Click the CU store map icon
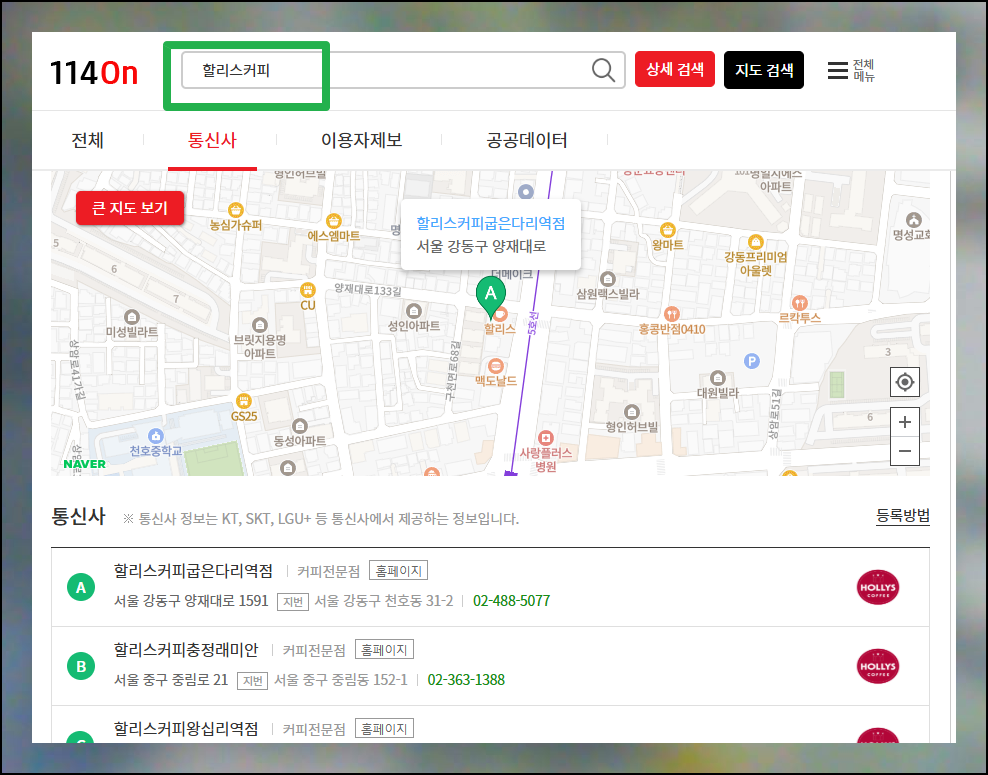This screenshot has height=775, width=988. pyautogui.click(x=307, y=290)
